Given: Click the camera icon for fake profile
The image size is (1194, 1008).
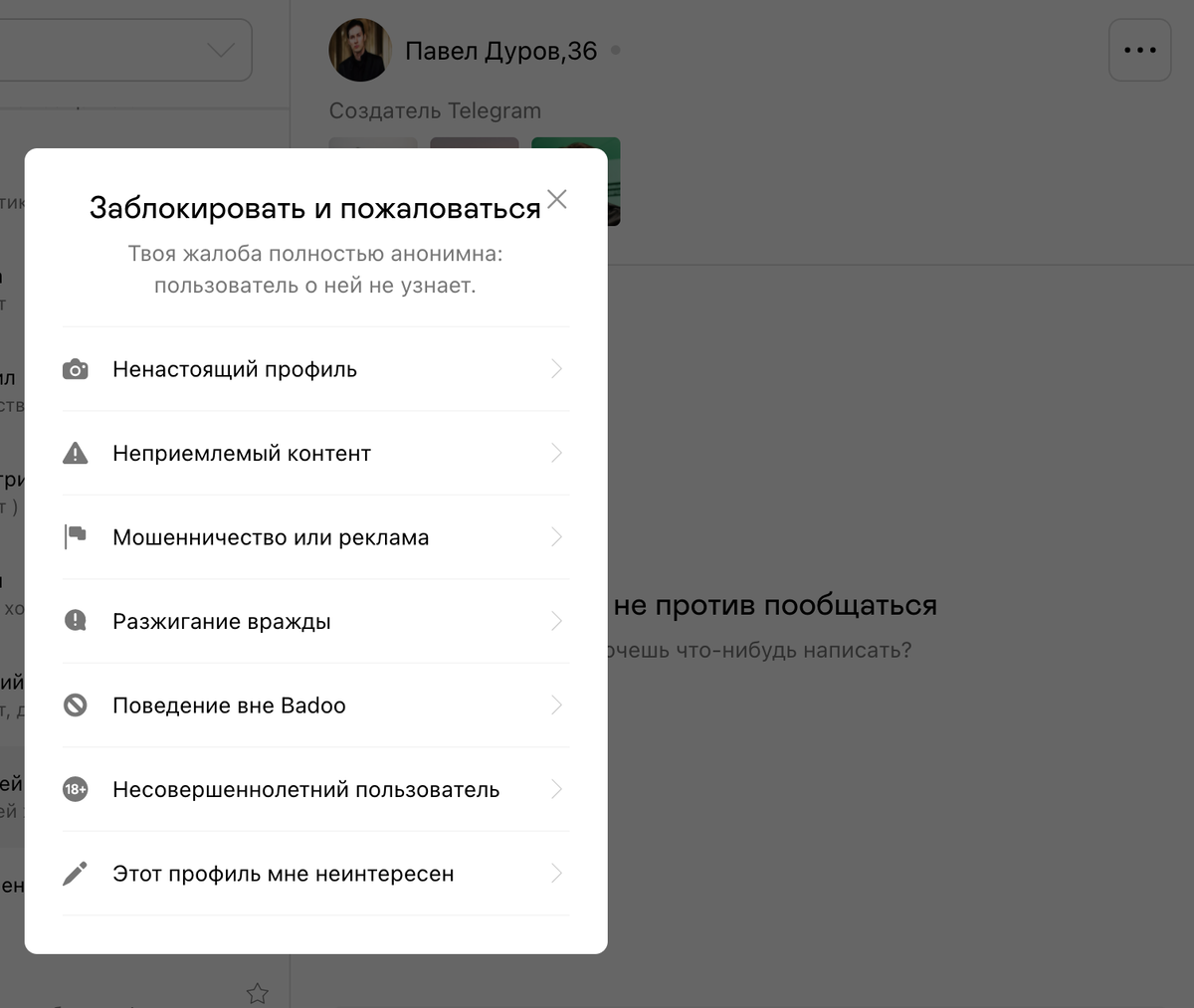Looking at the screenshot, I should tap(76, 369).
